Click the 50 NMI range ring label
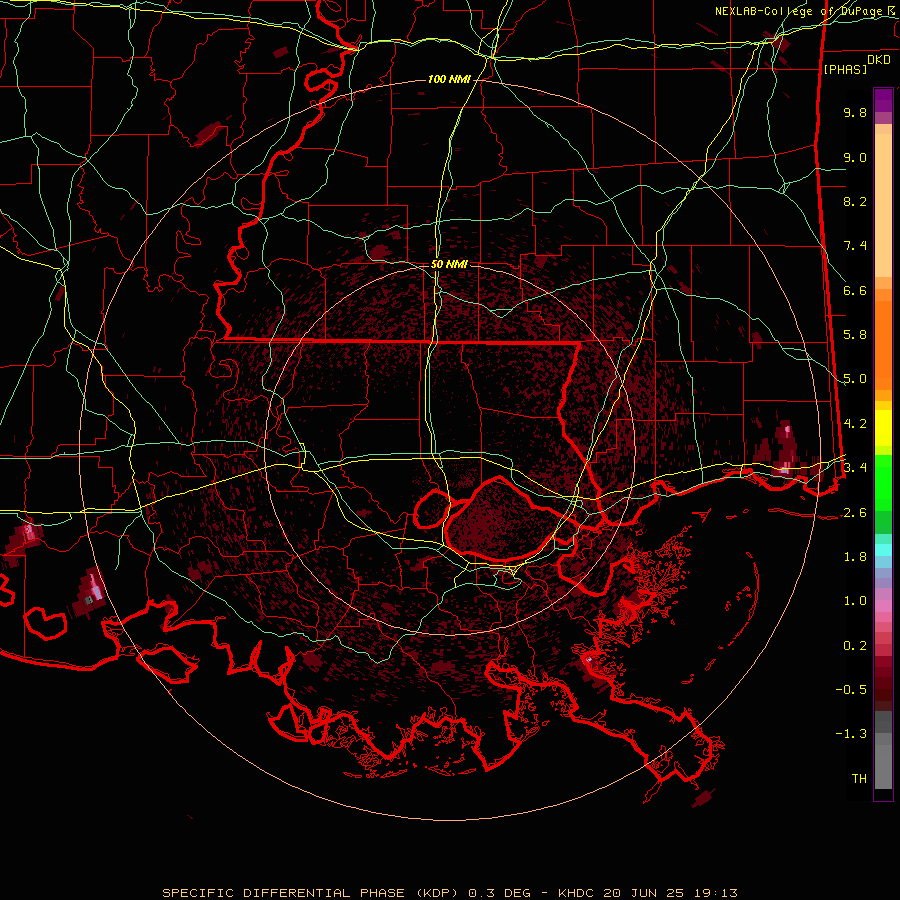 tap(449, 264)
